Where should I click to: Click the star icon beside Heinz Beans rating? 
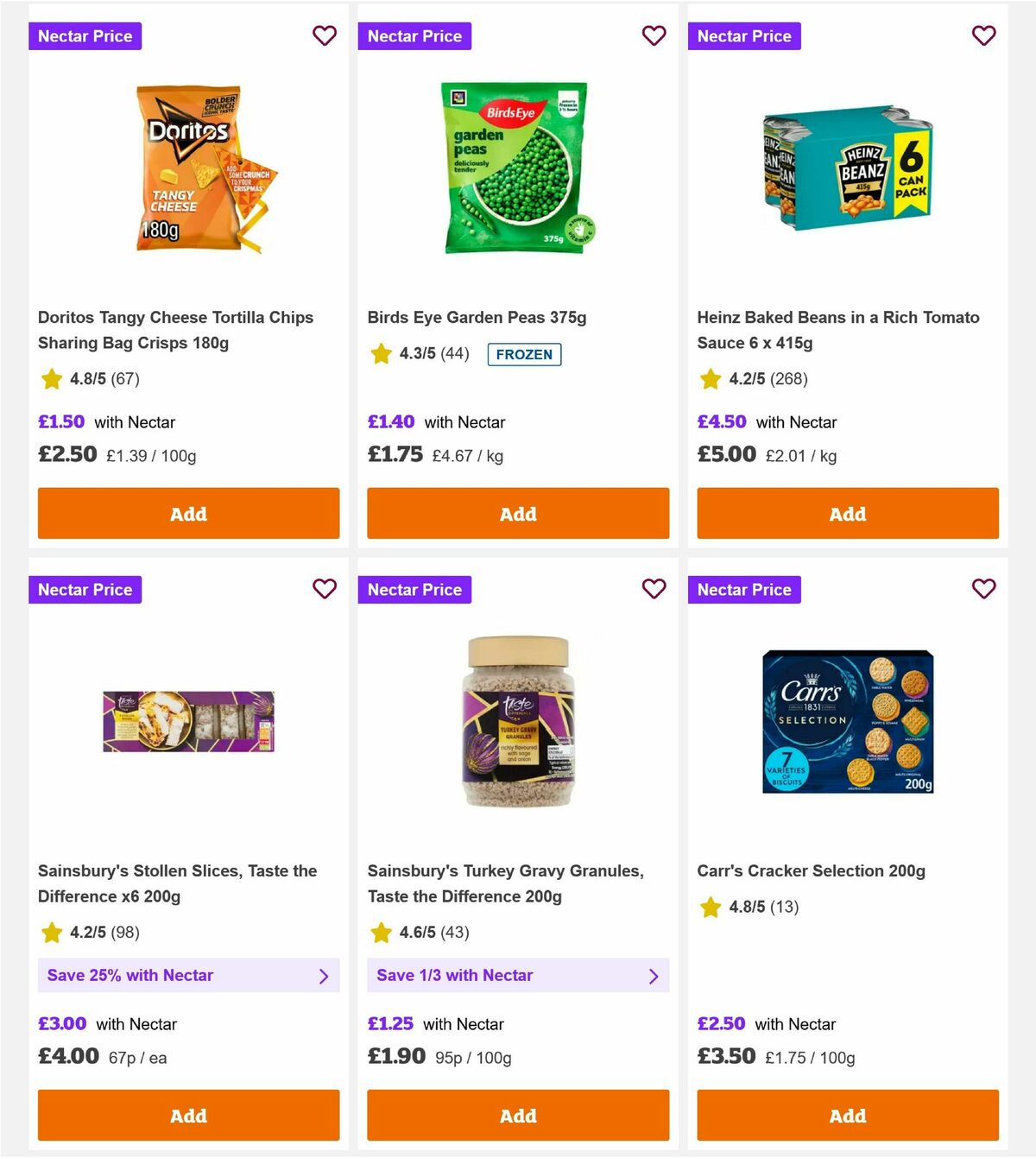tap(710, 379)
